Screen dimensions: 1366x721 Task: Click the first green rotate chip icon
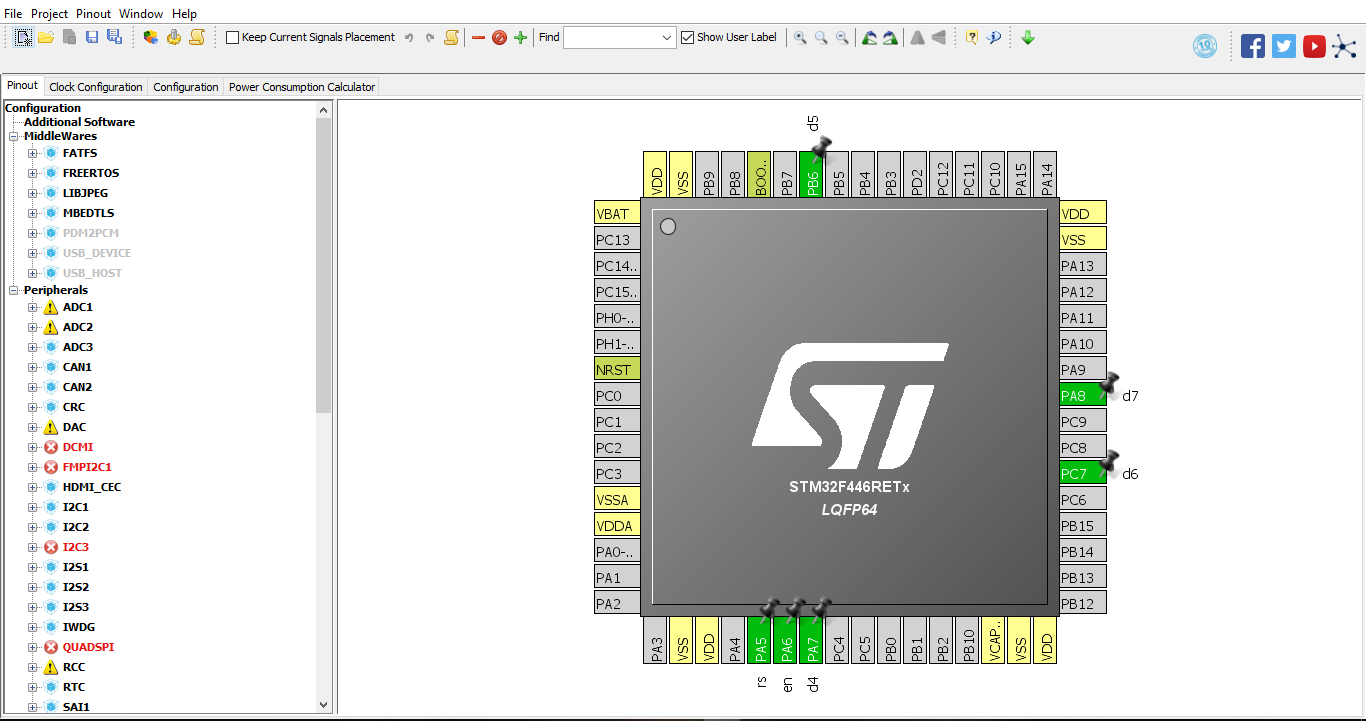[x=869, y=37]
